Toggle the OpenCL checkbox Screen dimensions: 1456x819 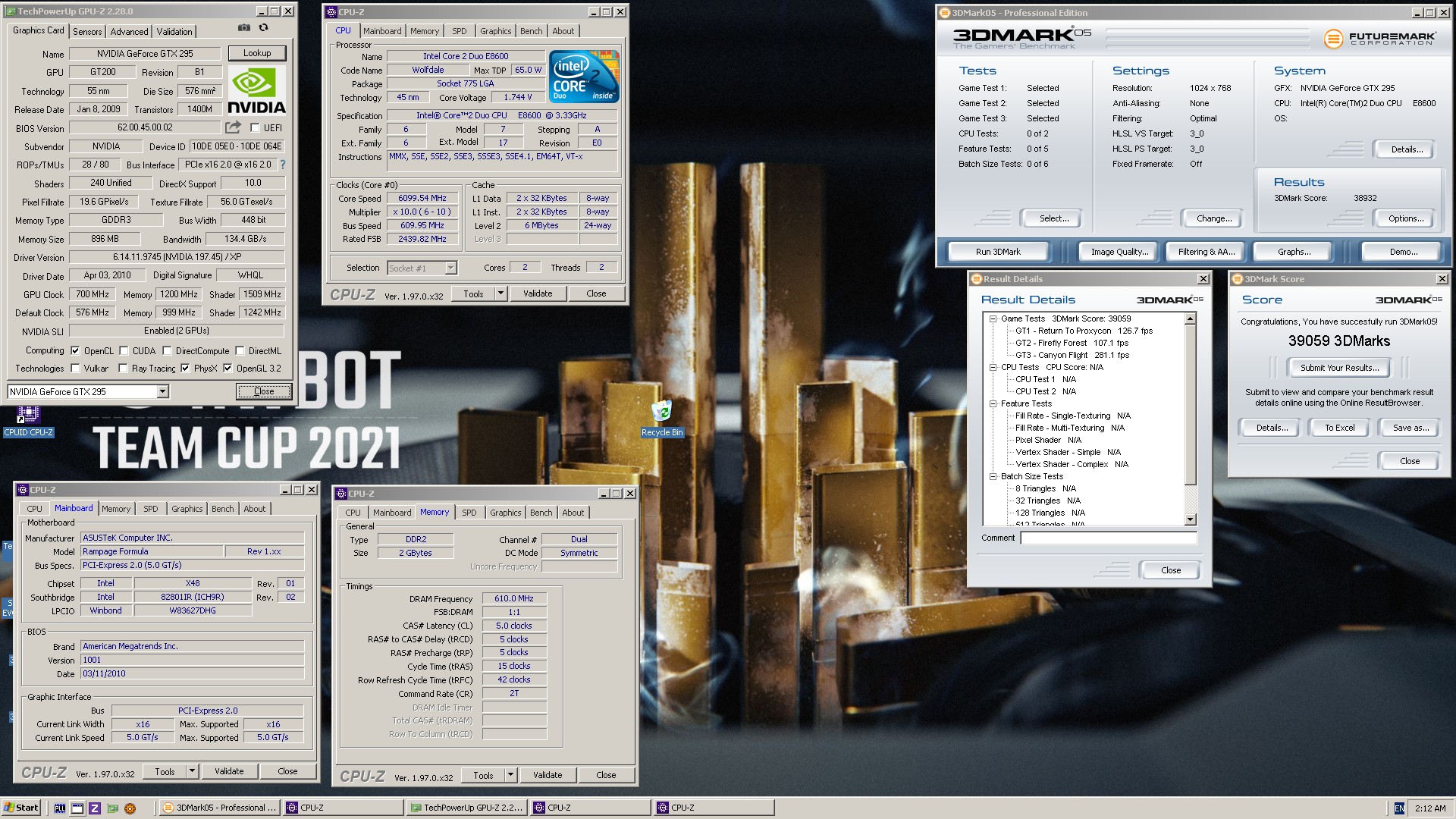click(x=75, y=351)
